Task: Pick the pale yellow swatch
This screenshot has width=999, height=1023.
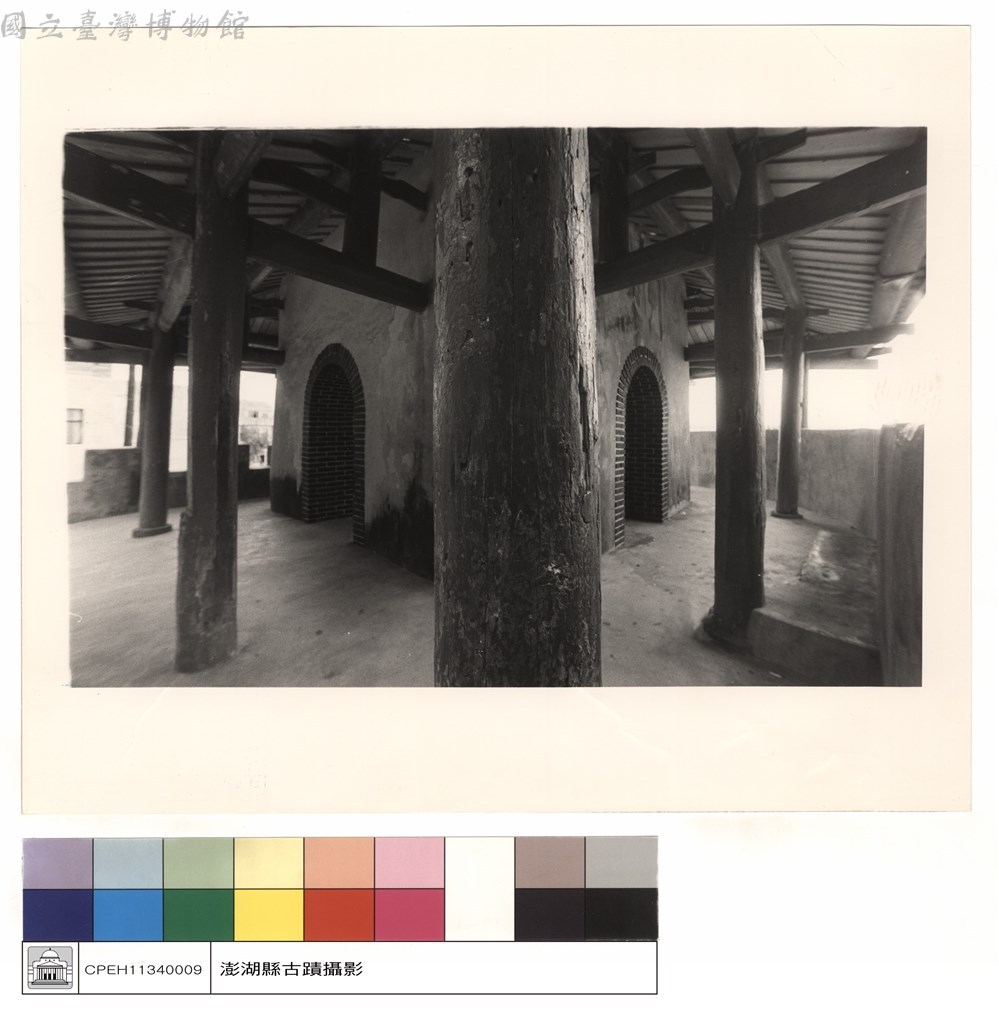Action: [269, 863]
